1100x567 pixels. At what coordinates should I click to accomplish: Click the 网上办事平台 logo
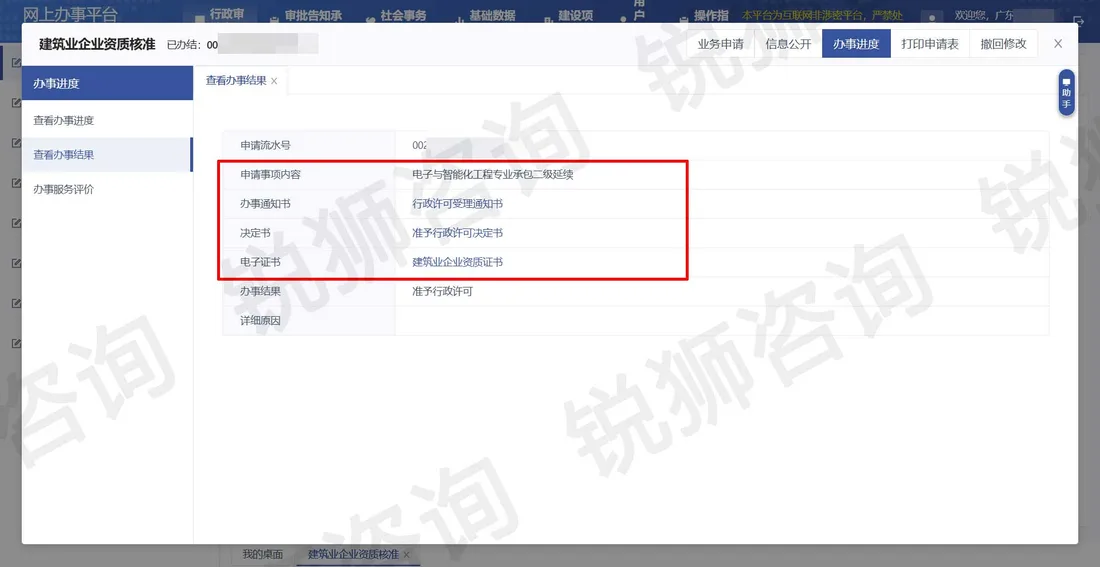coord(70,15)
